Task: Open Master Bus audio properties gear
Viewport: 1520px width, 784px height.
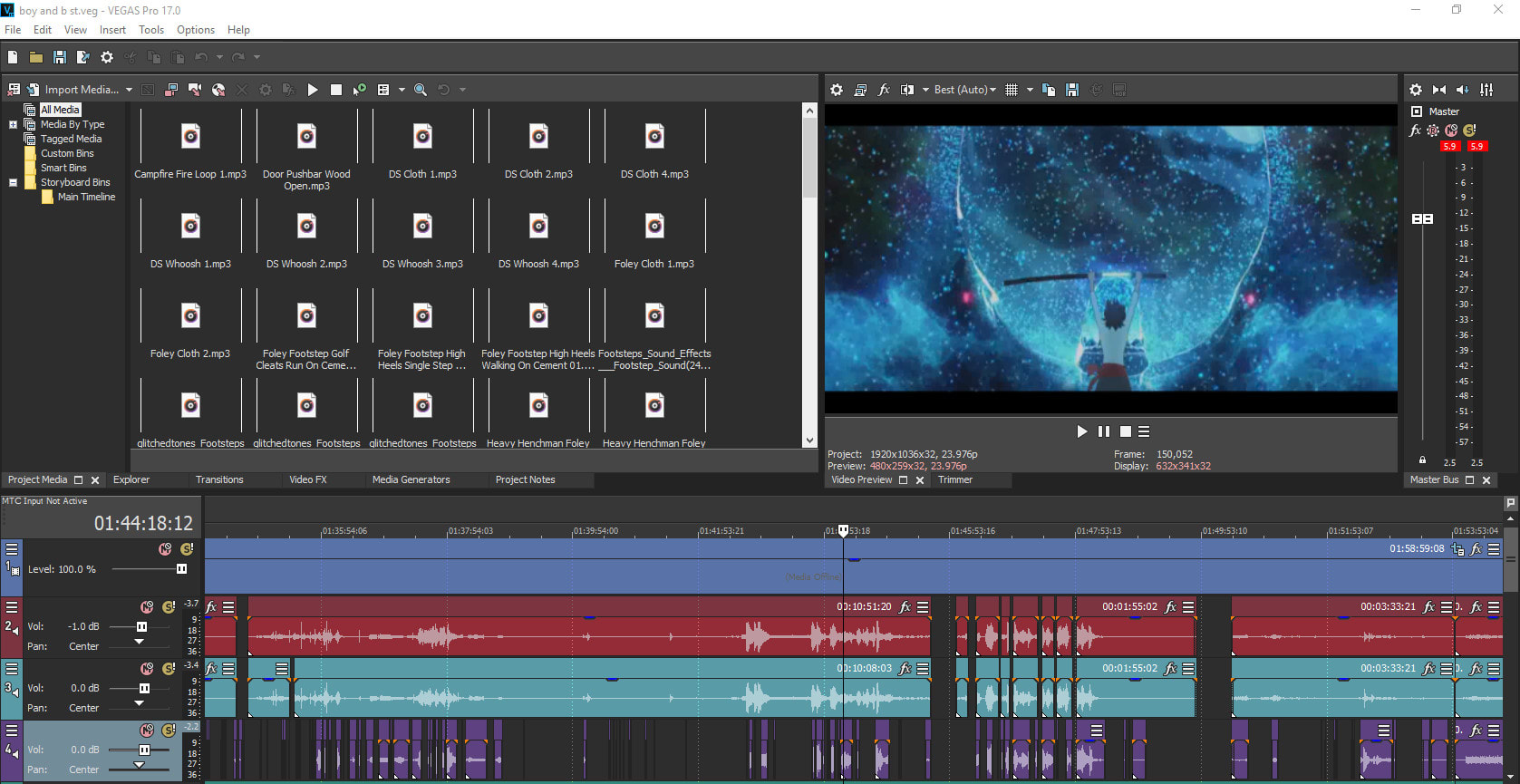Action: [1416, 90]
